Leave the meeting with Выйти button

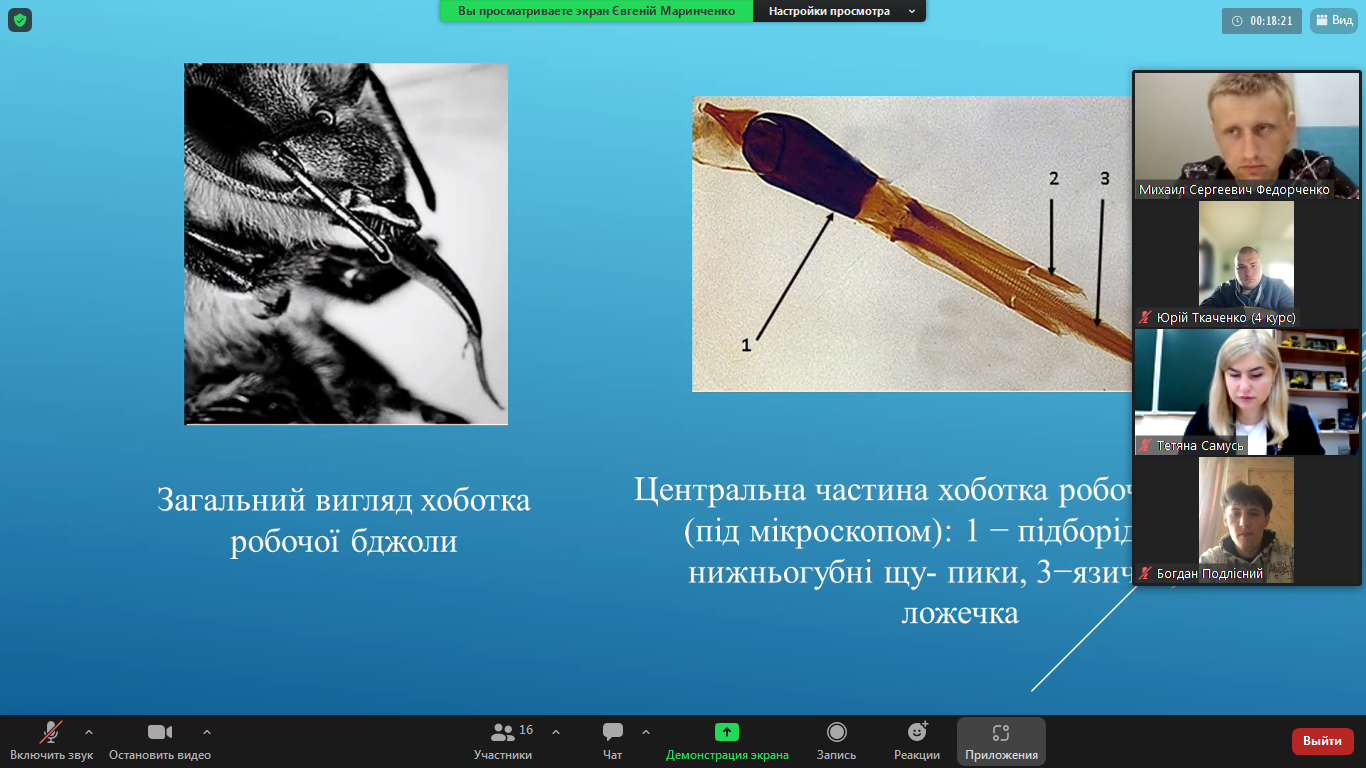click(1322, 741)
